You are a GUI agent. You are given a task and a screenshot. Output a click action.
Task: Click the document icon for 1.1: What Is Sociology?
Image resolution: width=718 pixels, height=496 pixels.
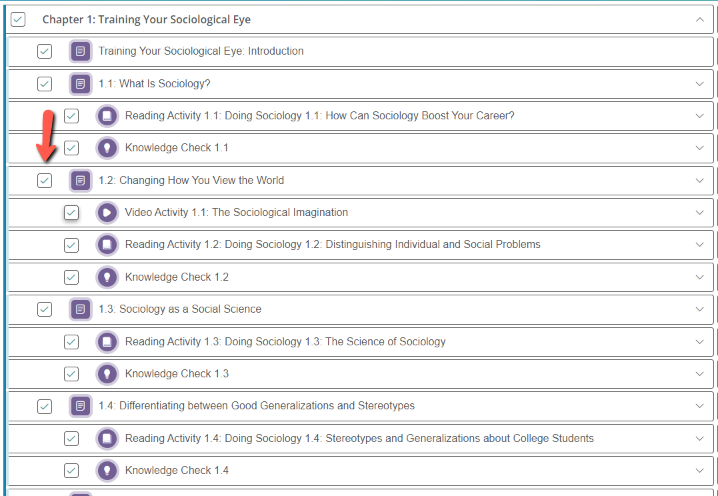coord(81,84)
